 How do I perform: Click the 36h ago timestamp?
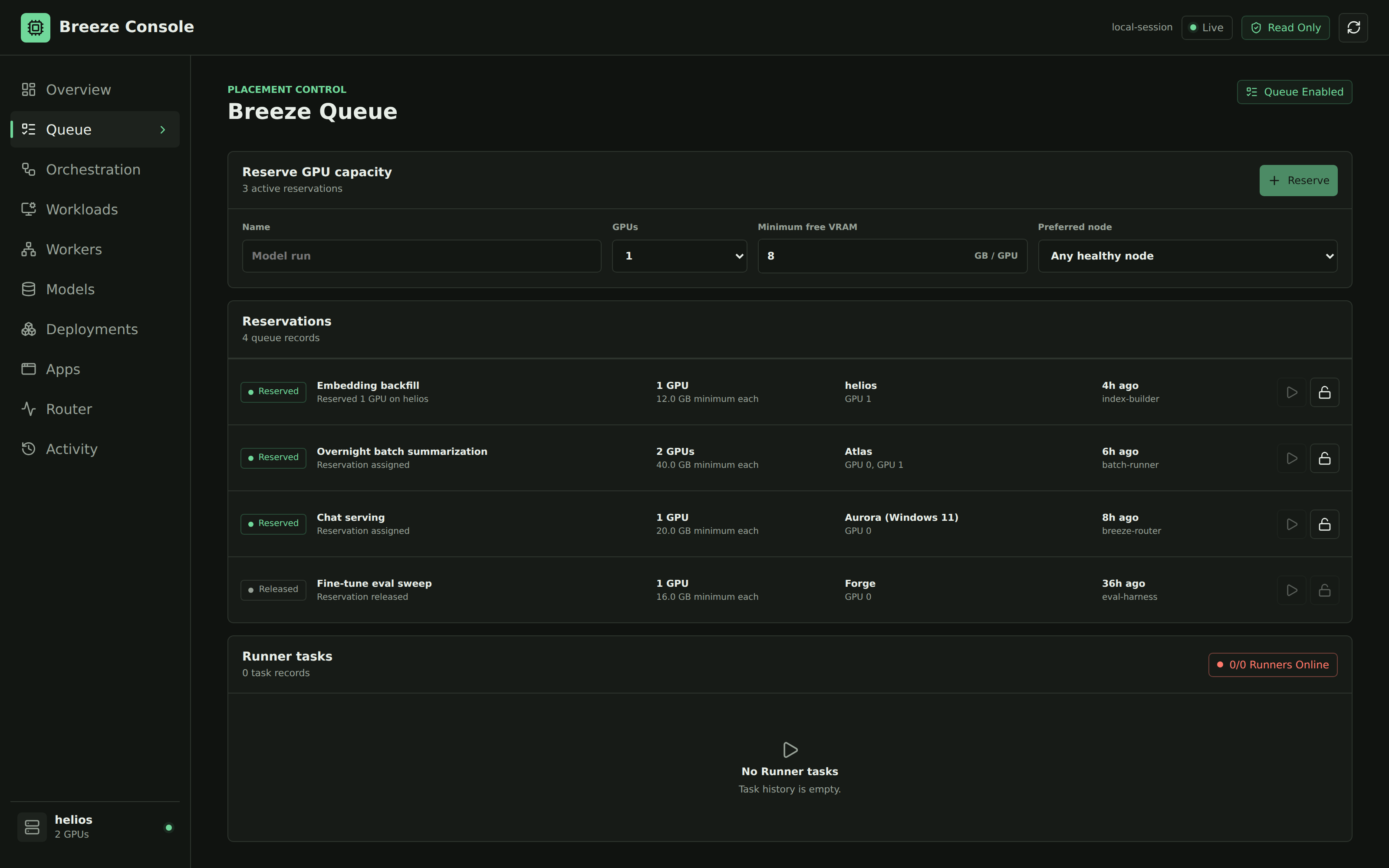[x=1123, y=584]
